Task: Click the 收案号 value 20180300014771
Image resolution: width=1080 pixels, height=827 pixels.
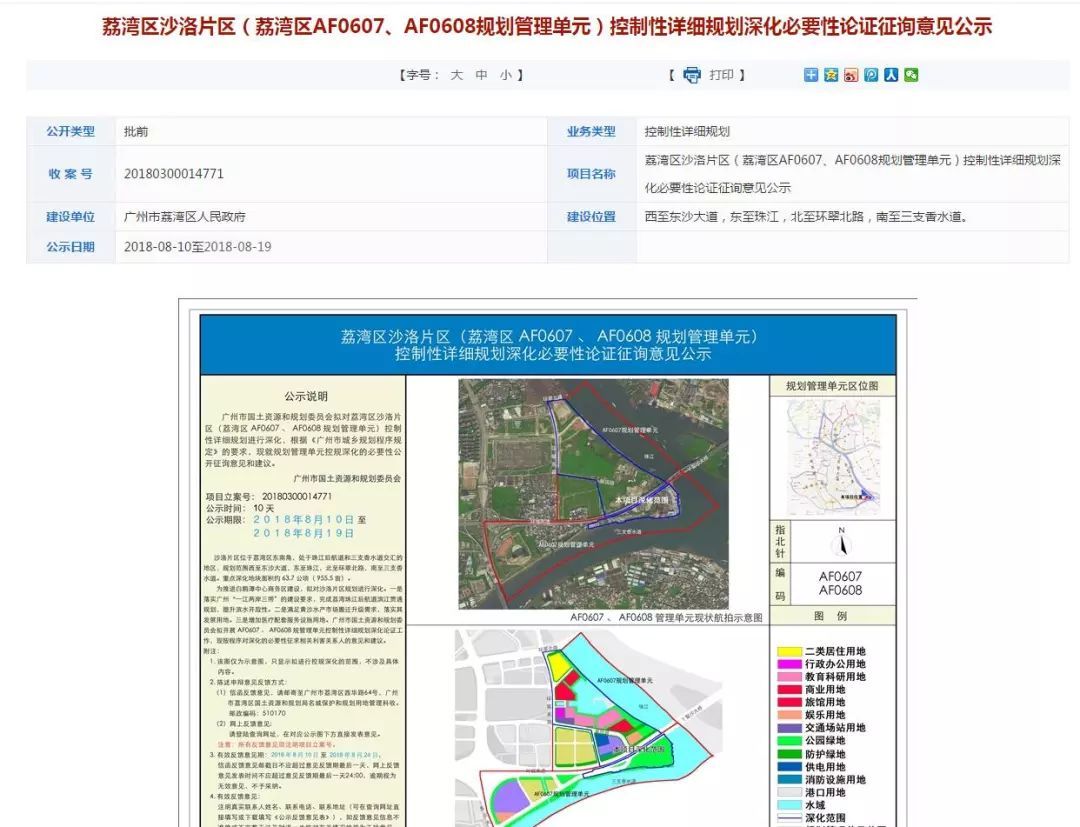Action: (x=174, y=173)
